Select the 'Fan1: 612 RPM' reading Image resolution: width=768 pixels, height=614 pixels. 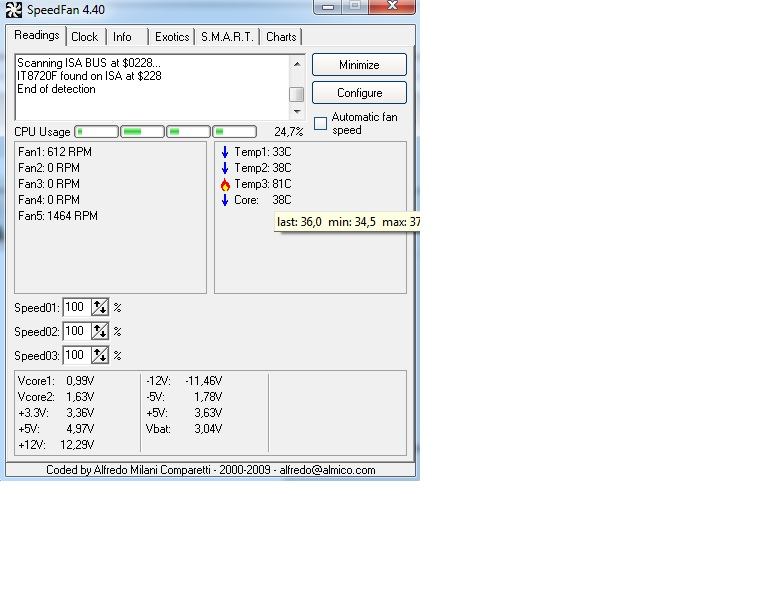pyautogui.click(x=55, y=152)
